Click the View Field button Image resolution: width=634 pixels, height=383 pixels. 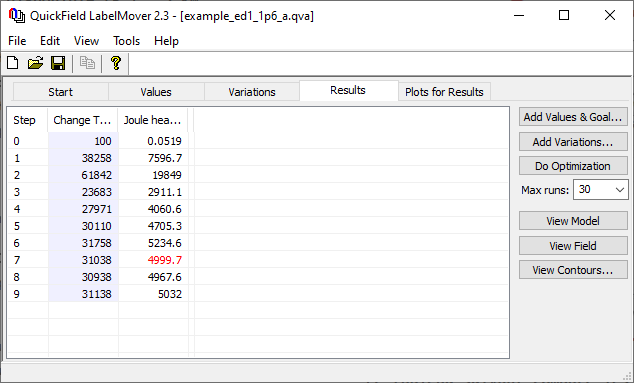click(573, 245)
